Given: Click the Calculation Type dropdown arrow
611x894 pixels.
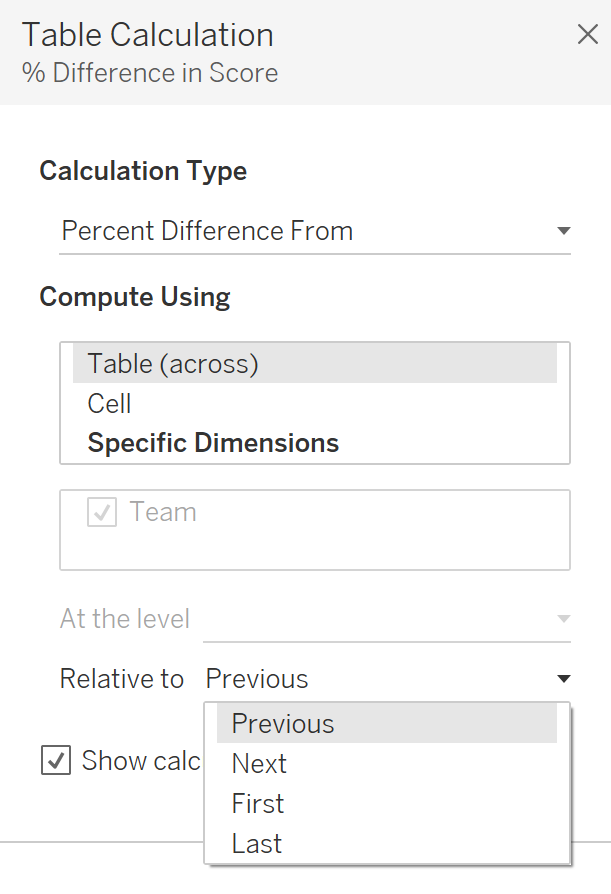Looking at the screenshot, I should (x=563, y=231).
